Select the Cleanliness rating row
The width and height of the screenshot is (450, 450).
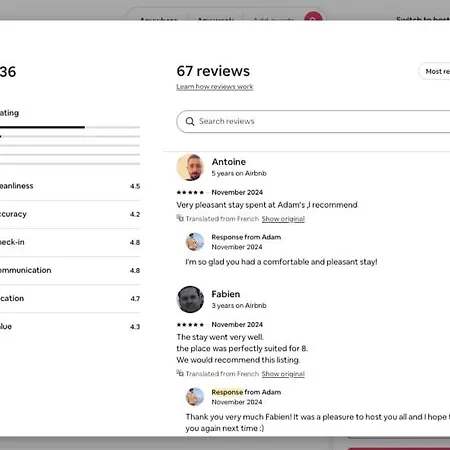pos(70,186)
